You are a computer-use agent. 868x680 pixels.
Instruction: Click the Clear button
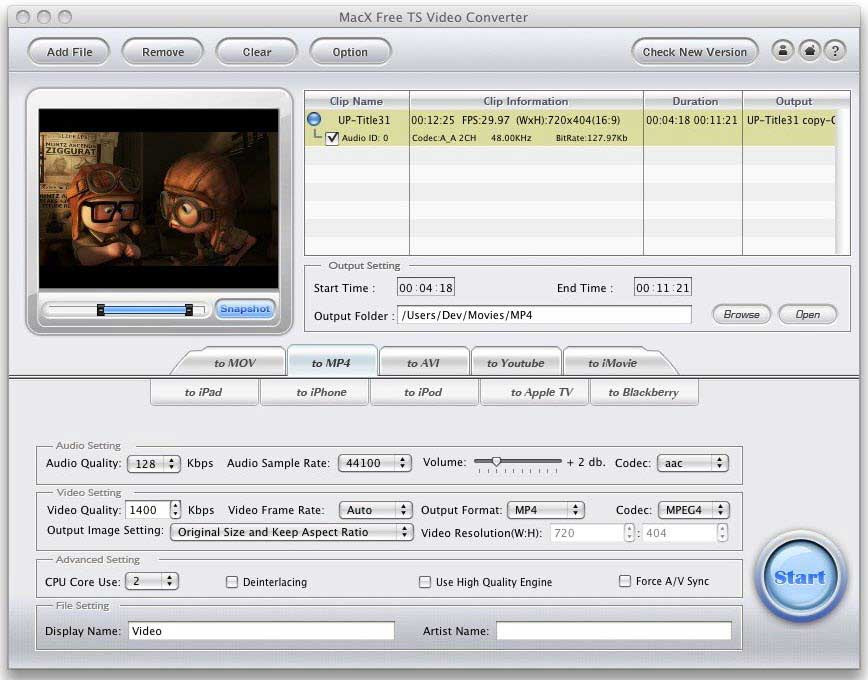257,52
